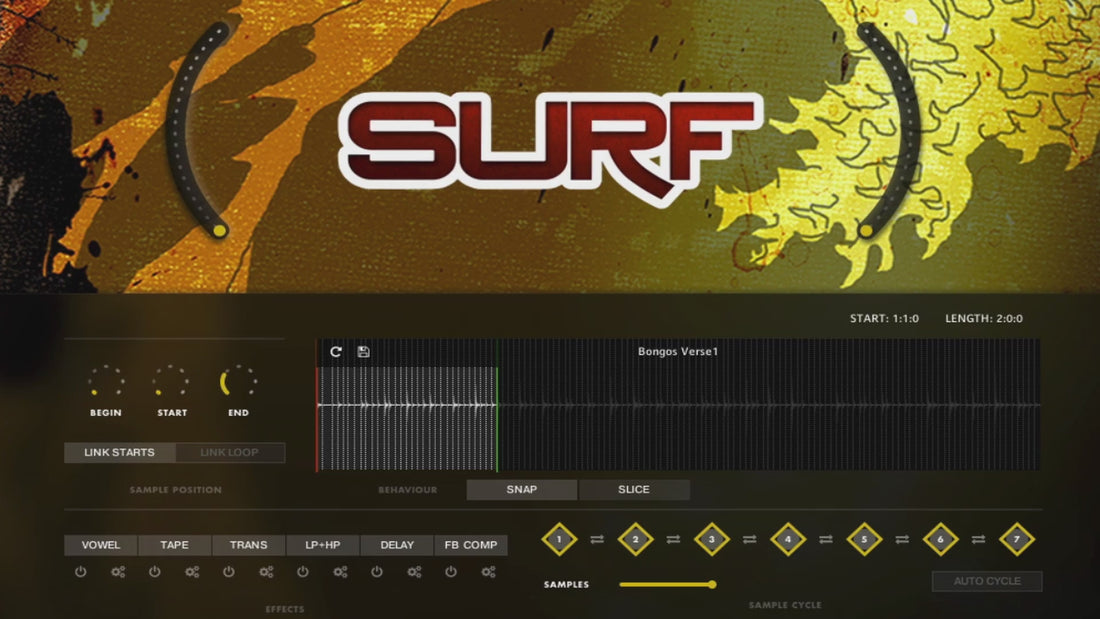This screenshot has height=619, width=1100.
Task: Open settings gears for the LP+HP effect
Action: point(340,572)
